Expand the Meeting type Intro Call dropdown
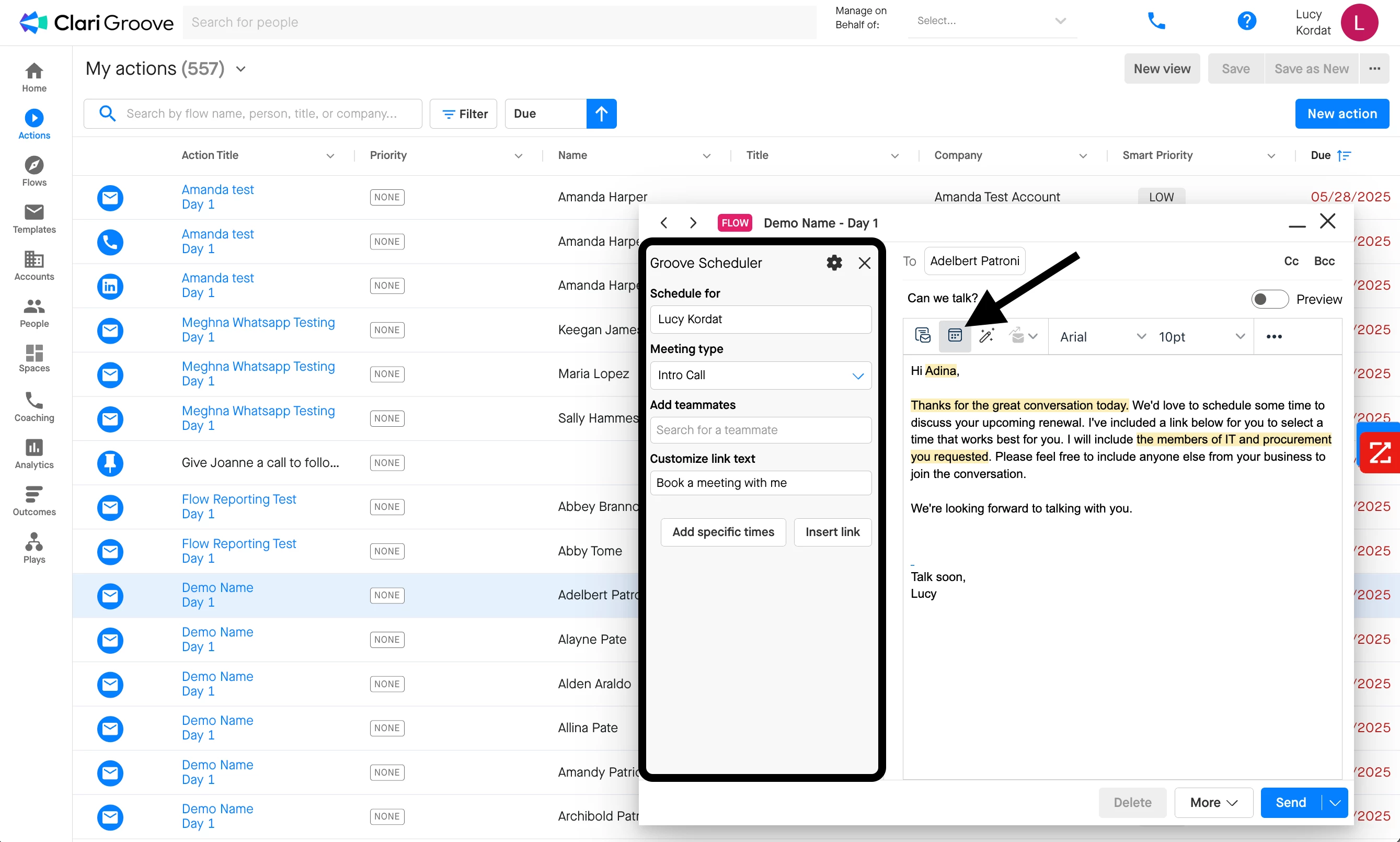Screen dimensions: 1400x842 pyautogui.click(x=761, y=375)
